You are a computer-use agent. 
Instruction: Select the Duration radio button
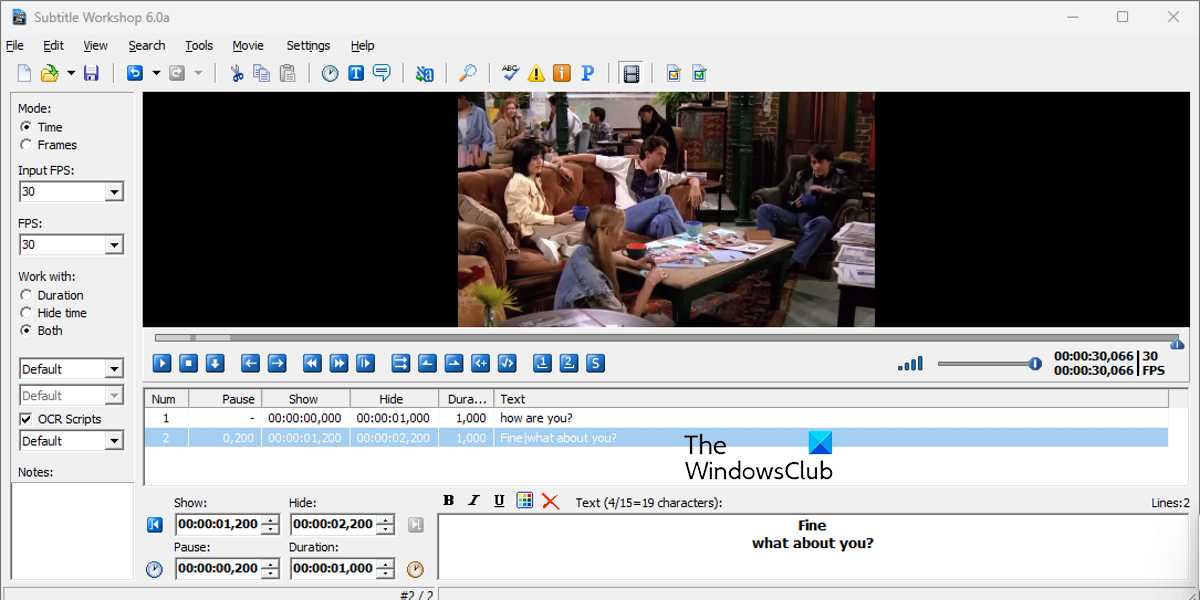coord(26,295)
